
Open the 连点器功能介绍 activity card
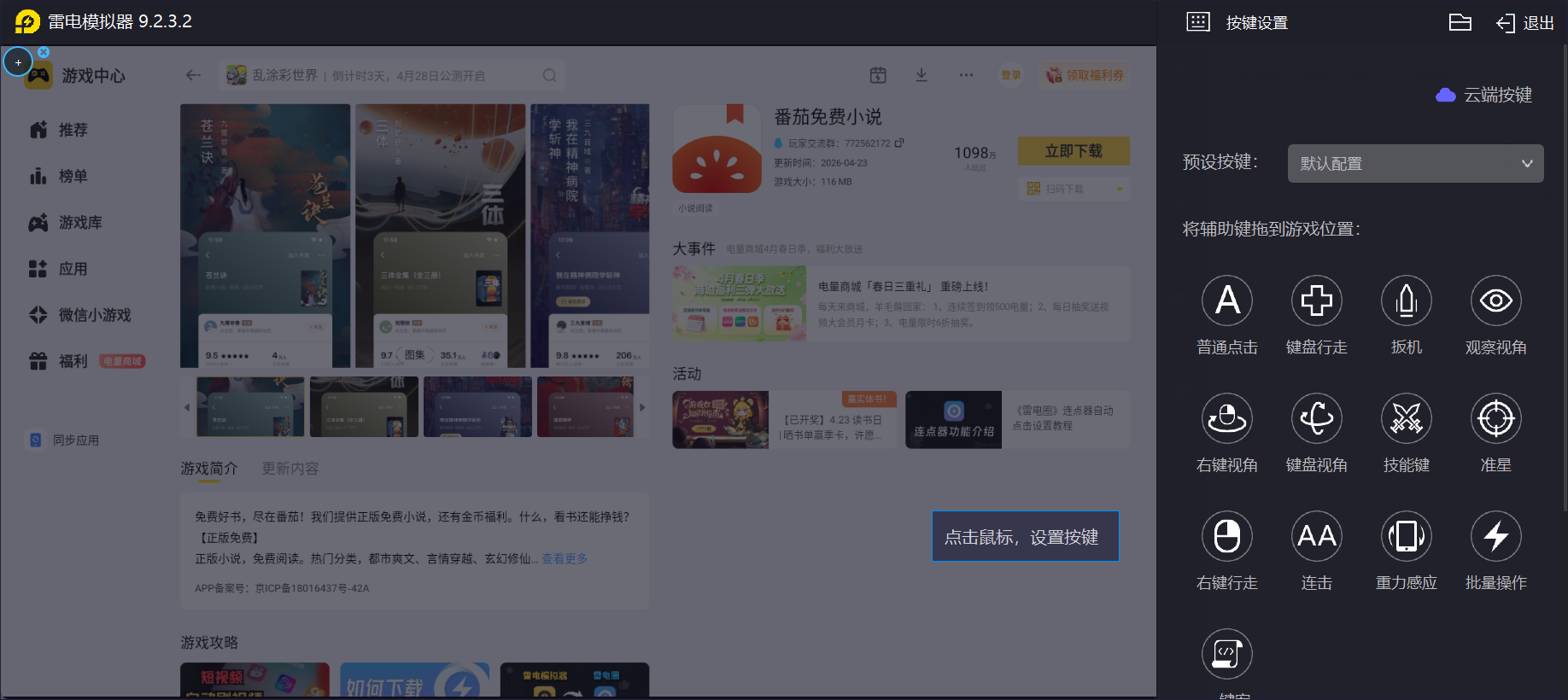[x=1017, y=420]
